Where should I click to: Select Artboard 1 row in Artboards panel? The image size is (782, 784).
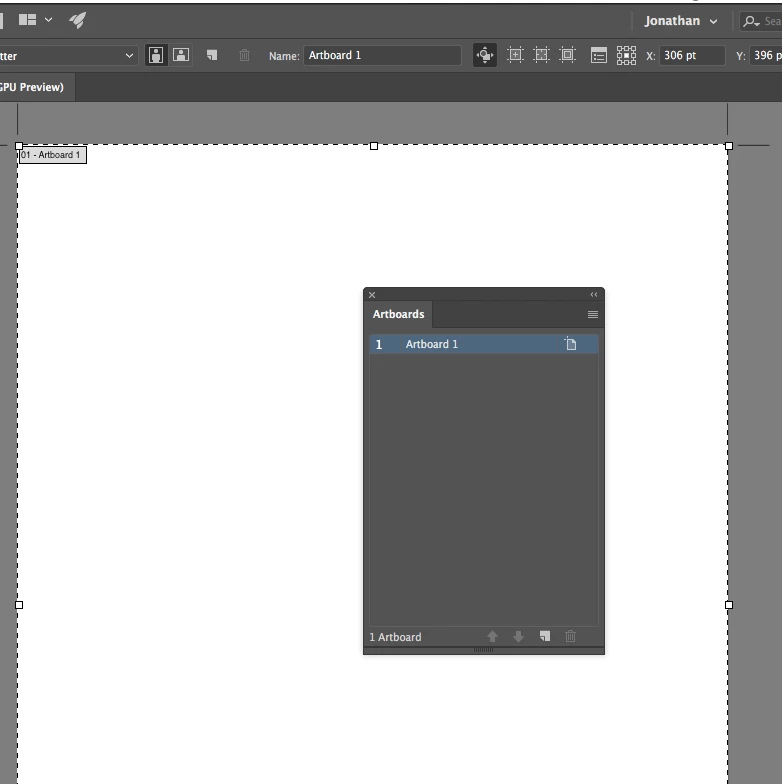click(x=484, y=344)
